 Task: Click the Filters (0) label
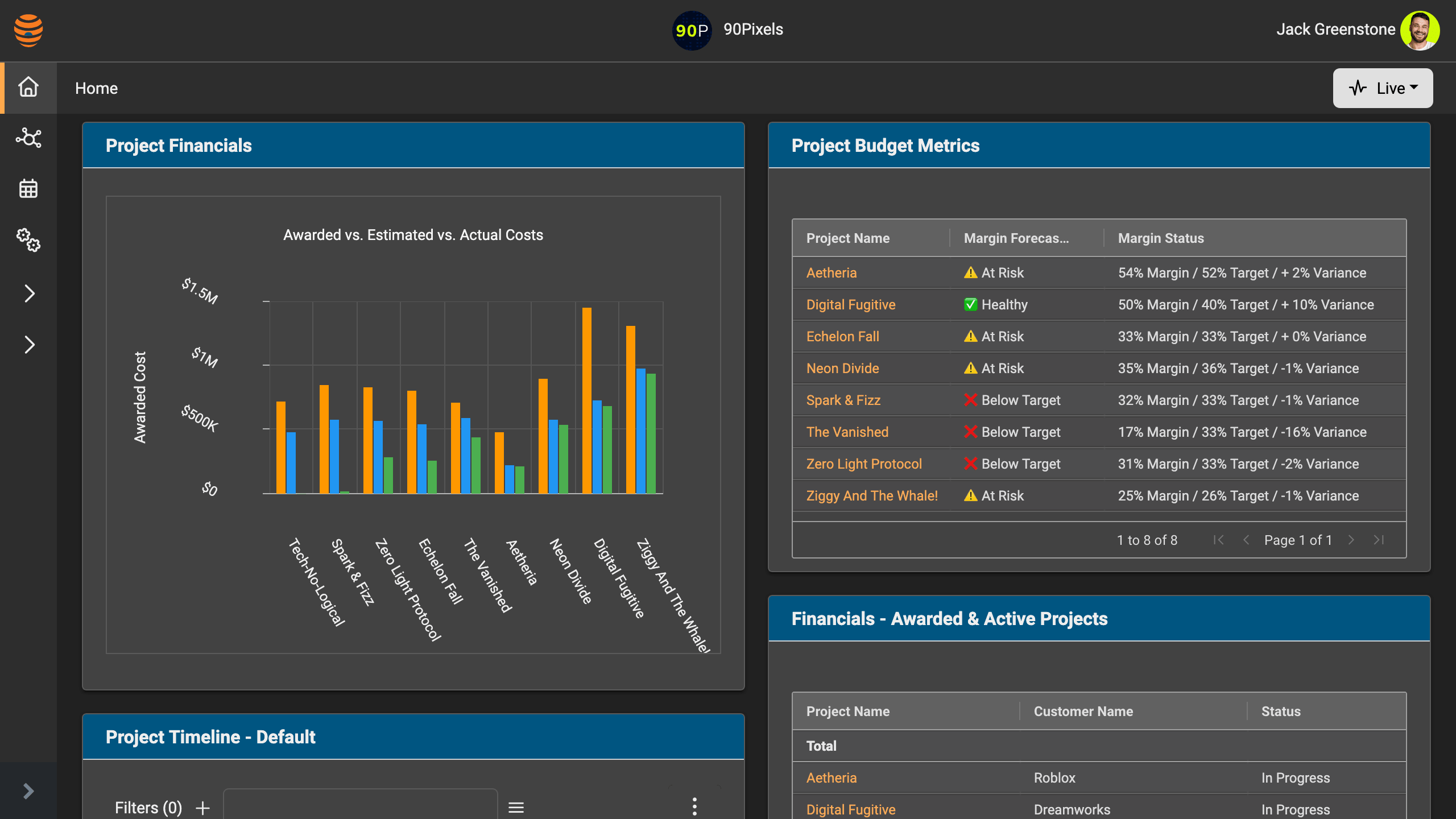(148, 808)
